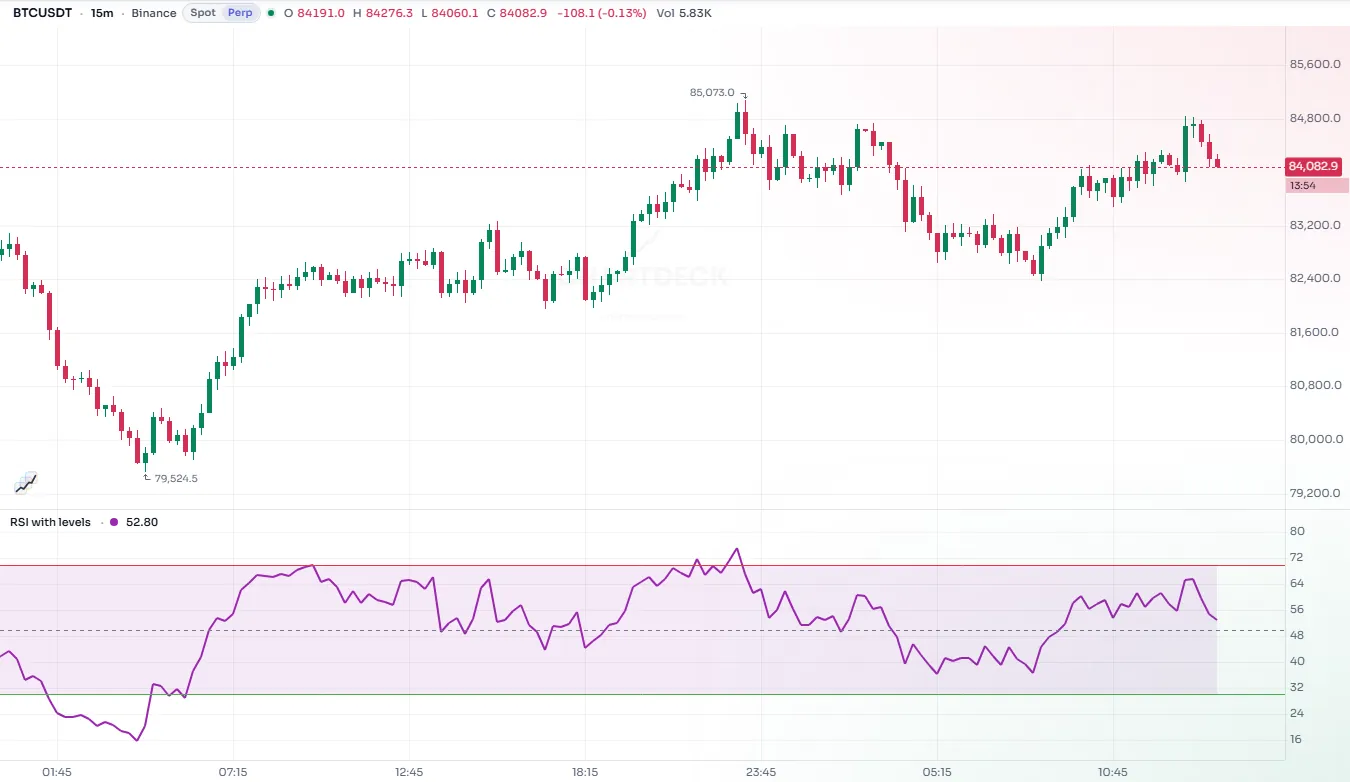Click the 80,000.0 price axis label

[x=1315, y=439]
